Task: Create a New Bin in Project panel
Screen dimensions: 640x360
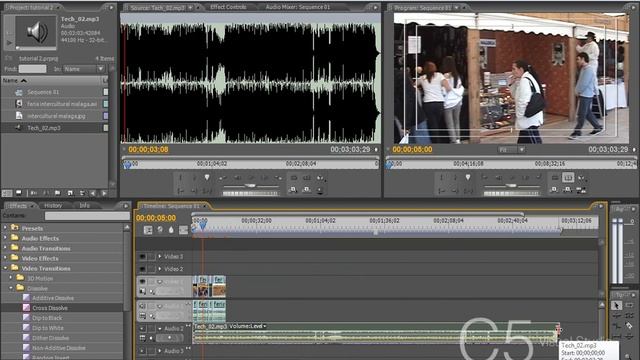Action: coord(58,193)
